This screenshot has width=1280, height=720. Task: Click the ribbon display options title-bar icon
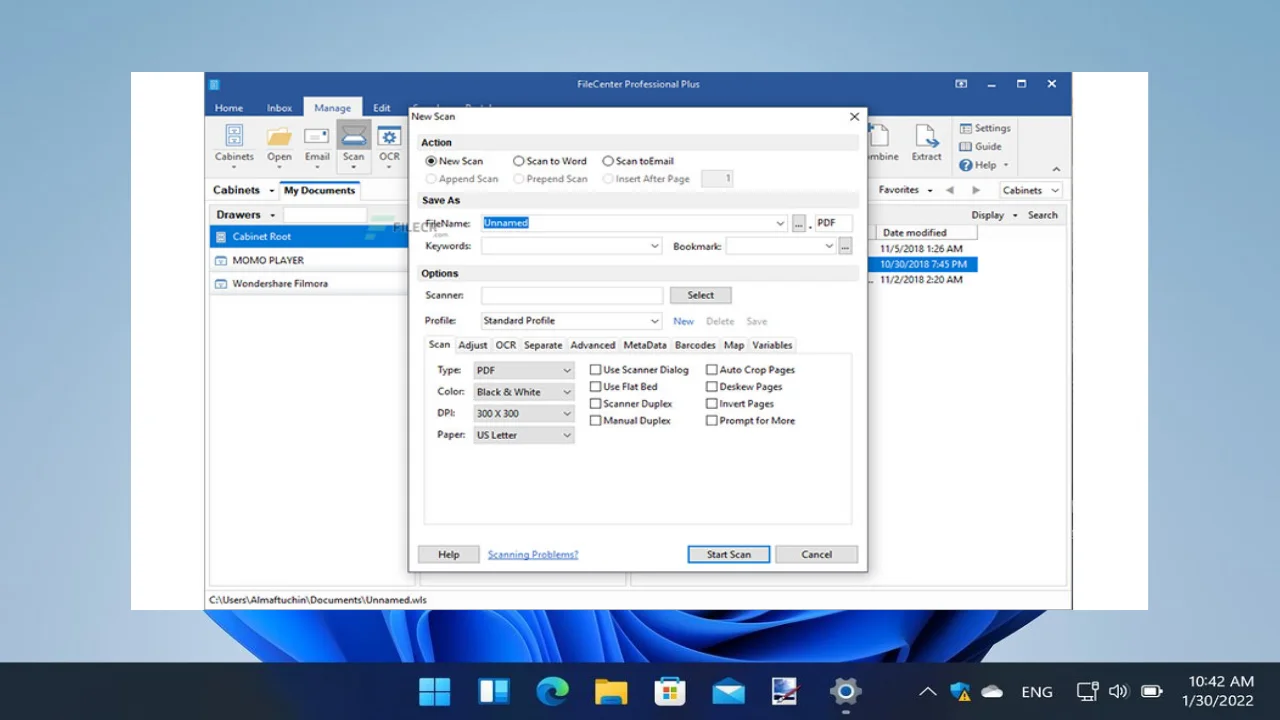pyautogui.click(x=961, y=84)
